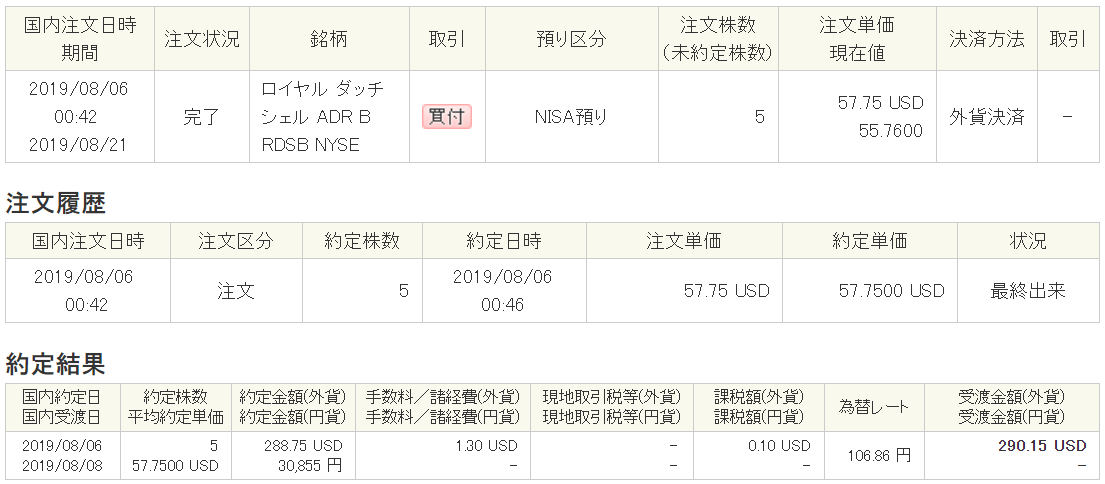Click the 注文区分 header in order history

[235, 241]
